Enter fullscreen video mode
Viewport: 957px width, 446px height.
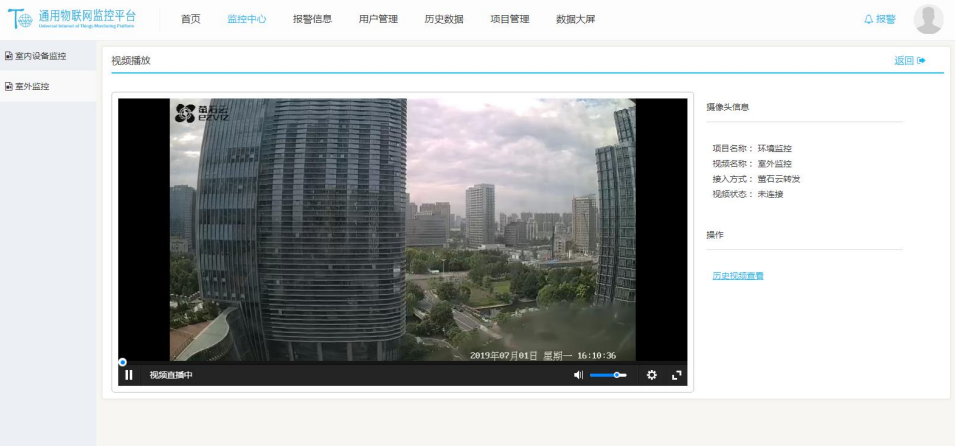click(677, 375)
